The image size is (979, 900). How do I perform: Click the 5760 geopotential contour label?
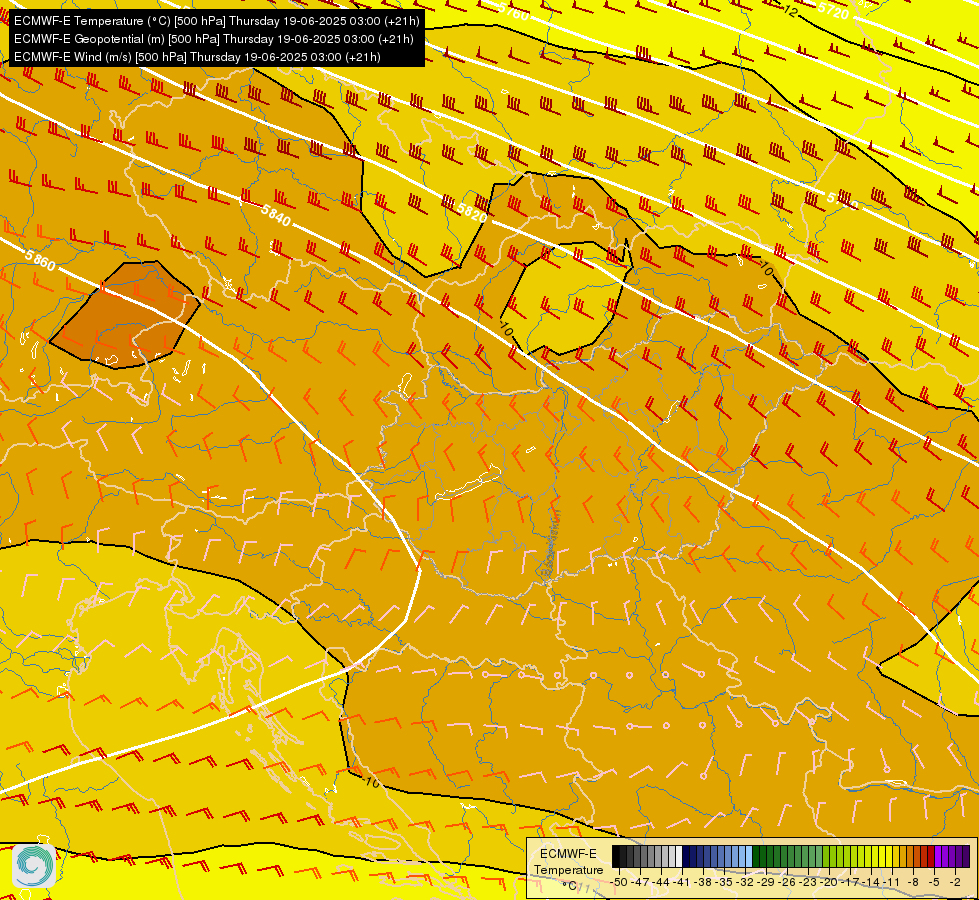pyautogui.click(x=513, y=11)
